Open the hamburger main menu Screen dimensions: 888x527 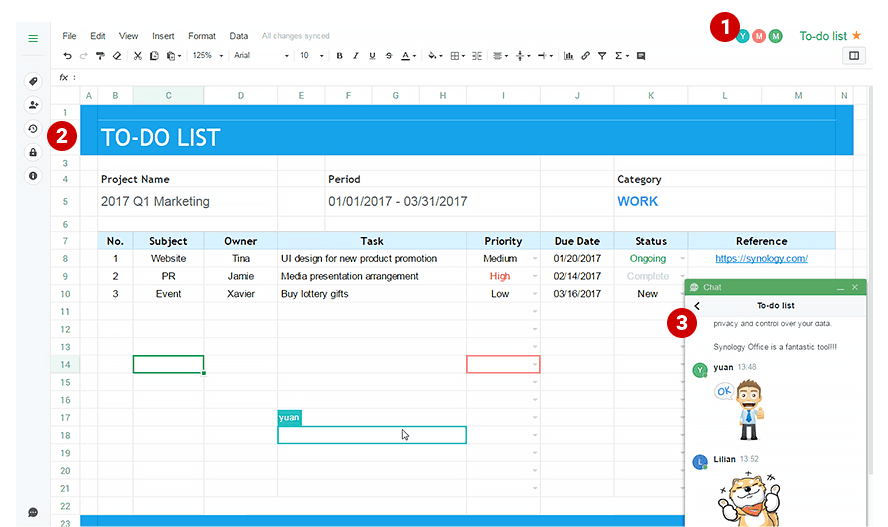click(33, 38)
